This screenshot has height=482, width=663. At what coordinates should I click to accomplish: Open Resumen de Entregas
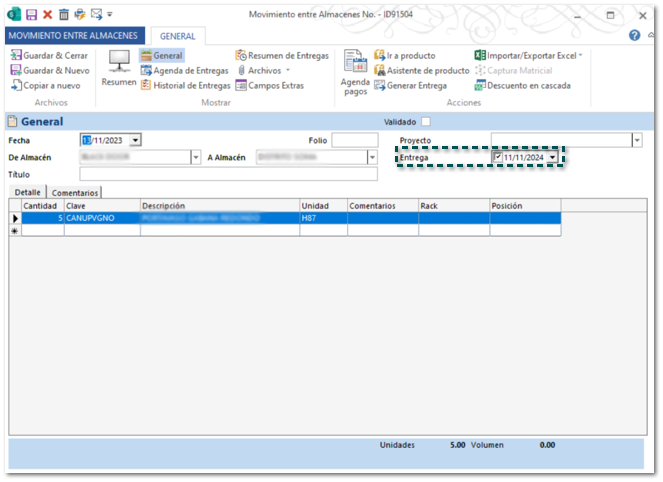(x=282, y=55)
